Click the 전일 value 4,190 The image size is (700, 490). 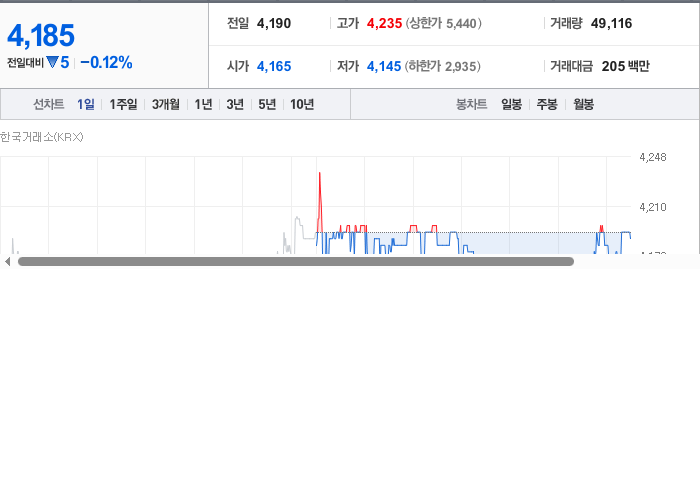tap(274, 23)
